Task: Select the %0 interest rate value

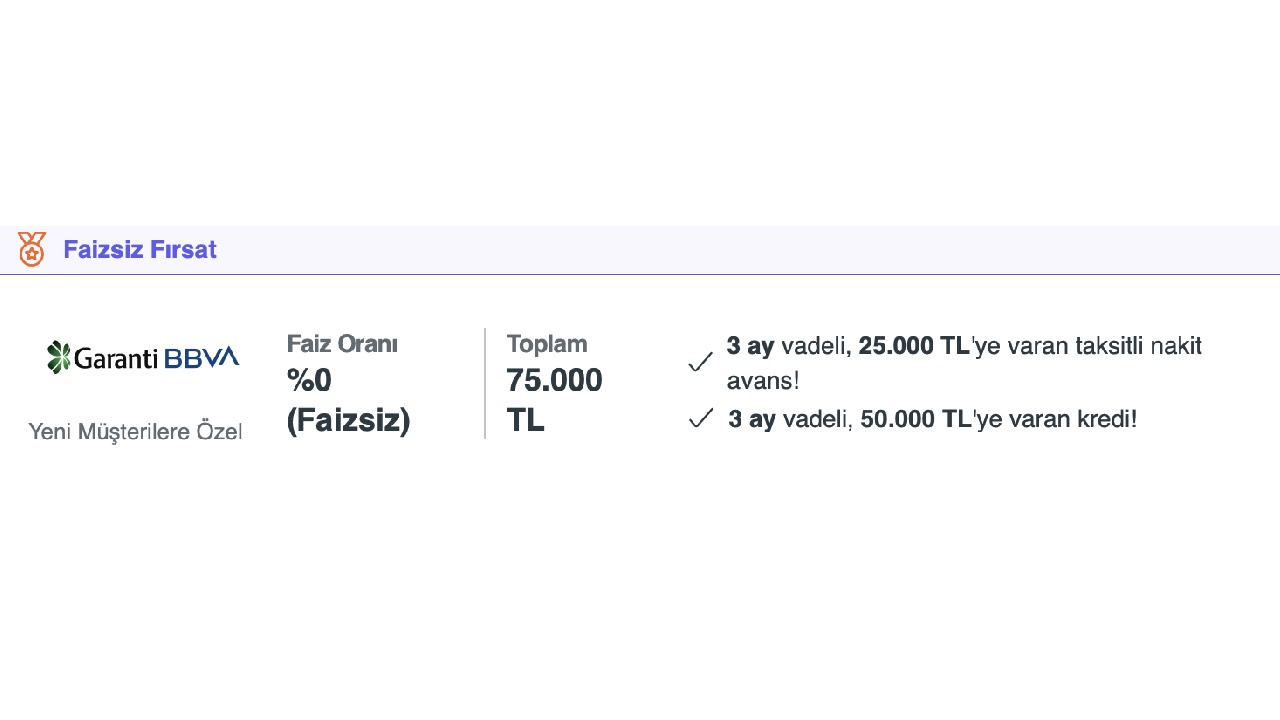Action: (309, 381)
